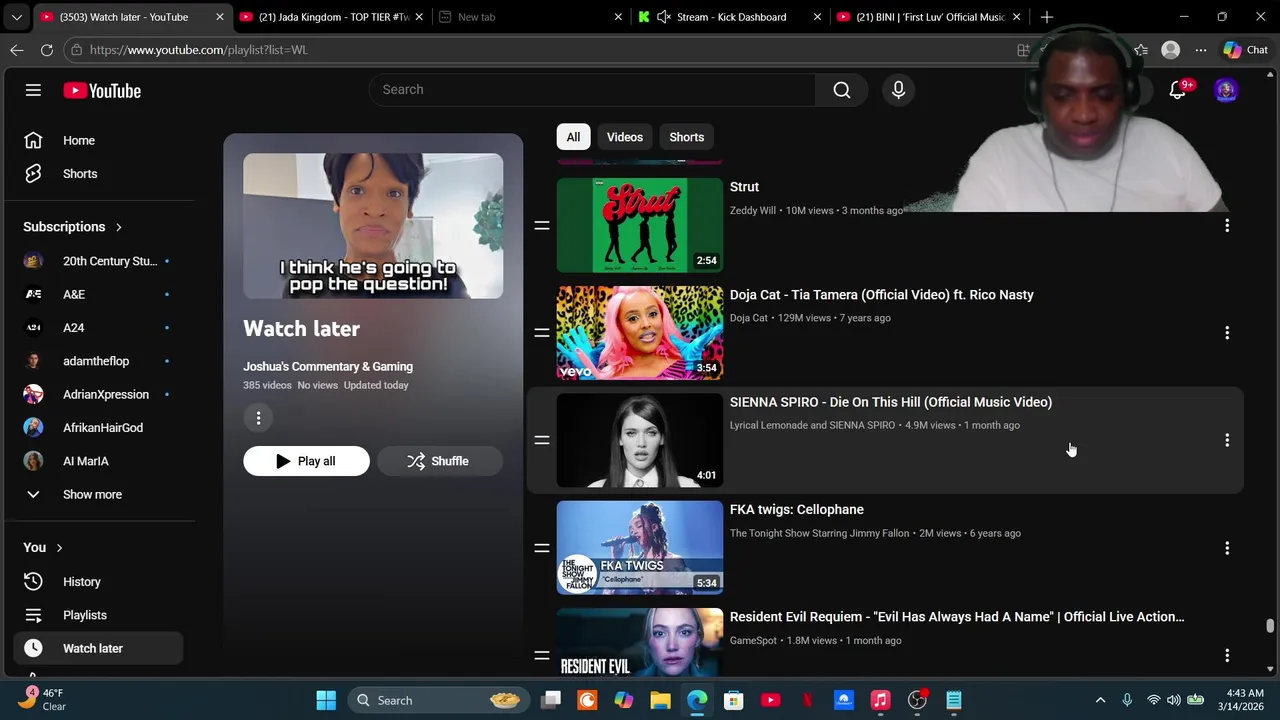Click the search magnifier button
This screenshot has height=720, width=1280.
842,90
